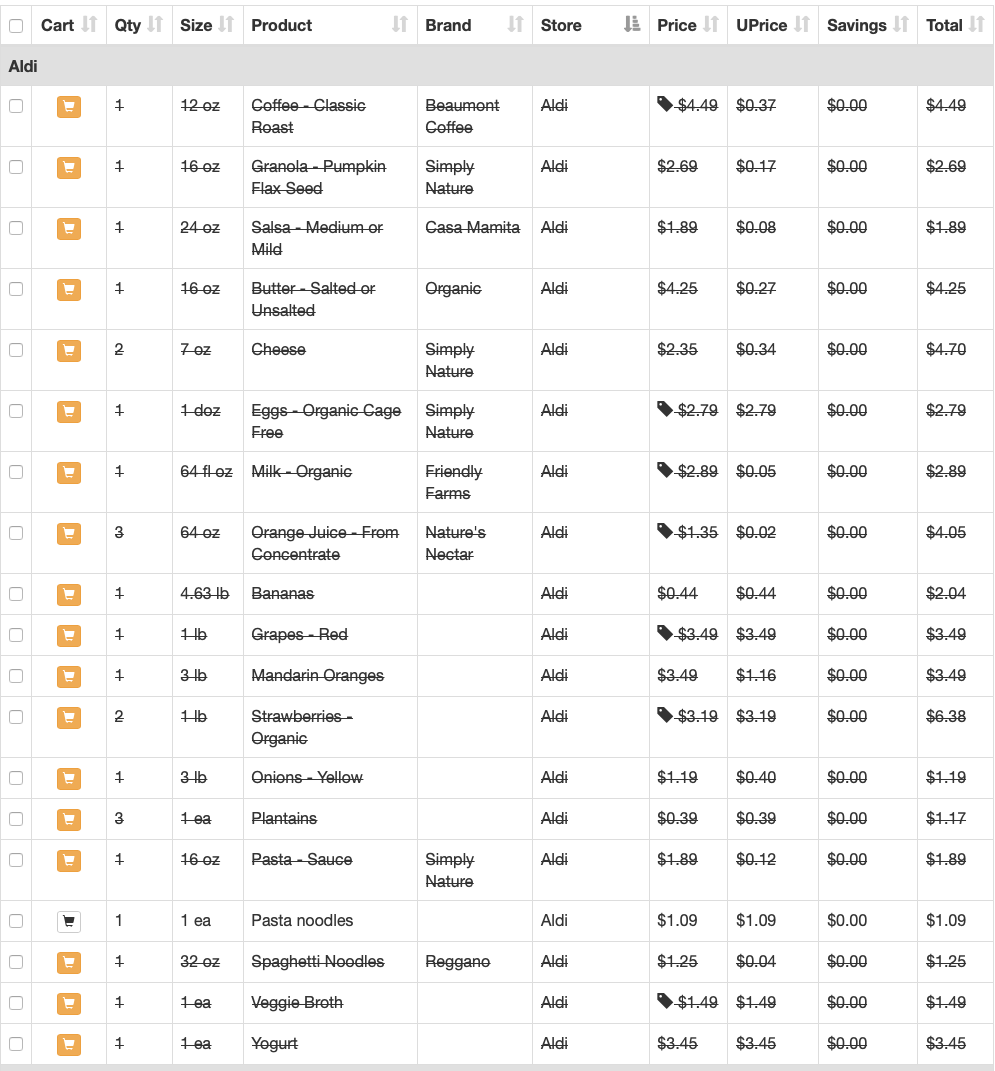The height and width of the screenshot is (1071, 995).
Task: Click the Casa Mamita brand cell
Action: (475, 238)
